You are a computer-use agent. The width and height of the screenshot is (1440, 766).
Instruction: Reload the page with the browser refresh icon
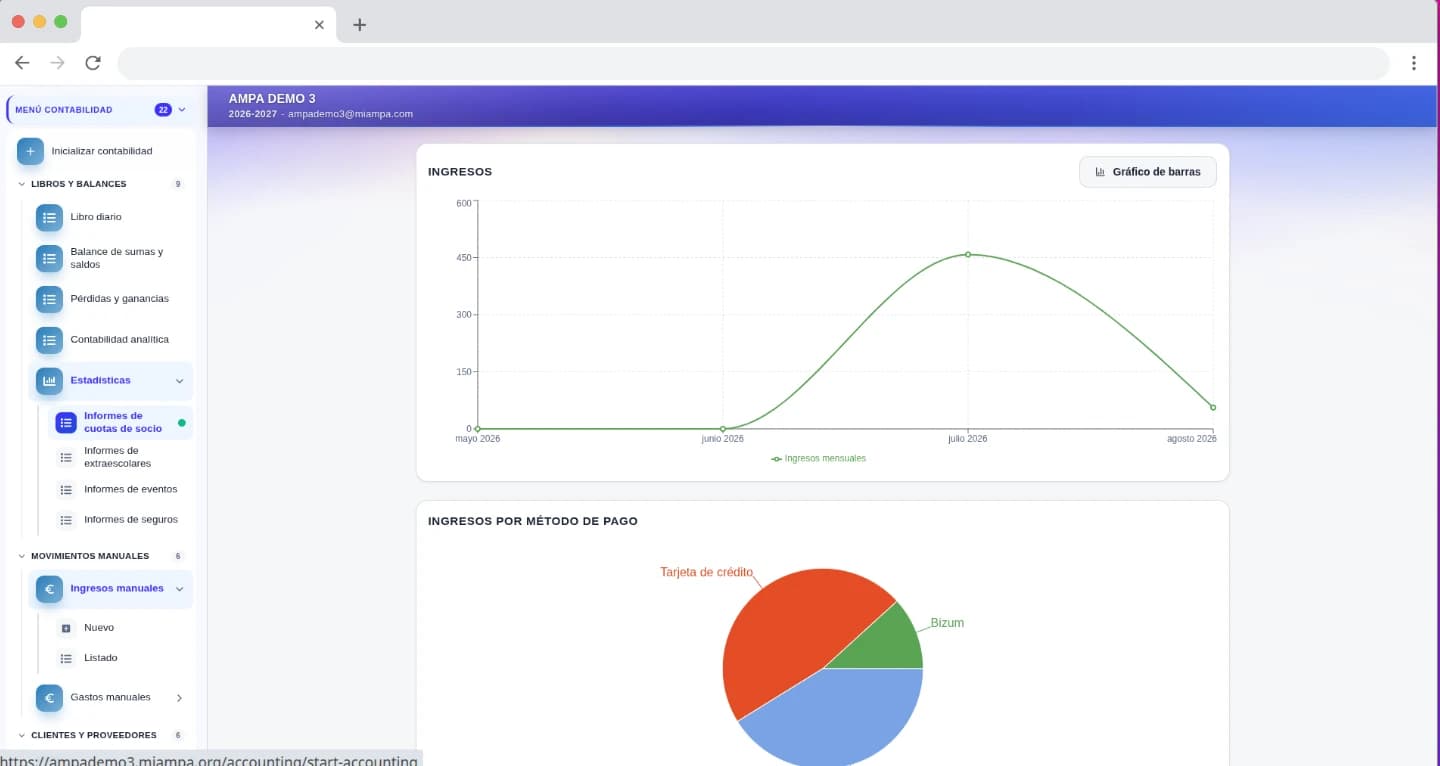tap(93, 63)
